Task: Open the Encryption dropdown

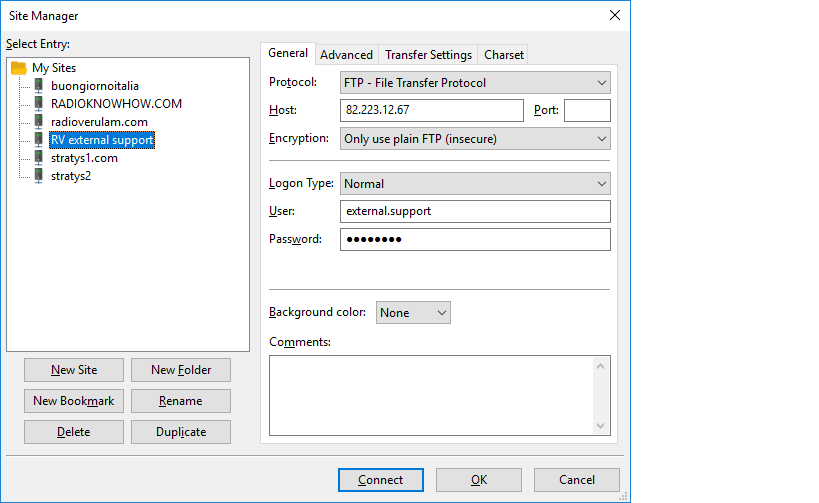Action: click(475, 139)
